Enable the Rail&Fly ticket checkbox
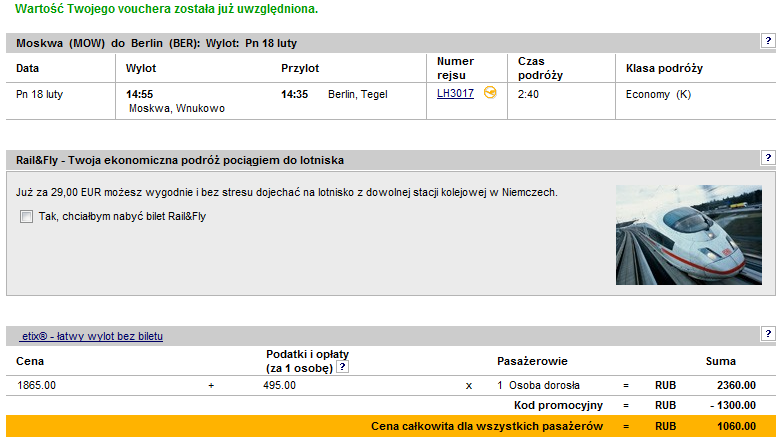The width and height of the screenshot is (780, 439). point(26,216)
